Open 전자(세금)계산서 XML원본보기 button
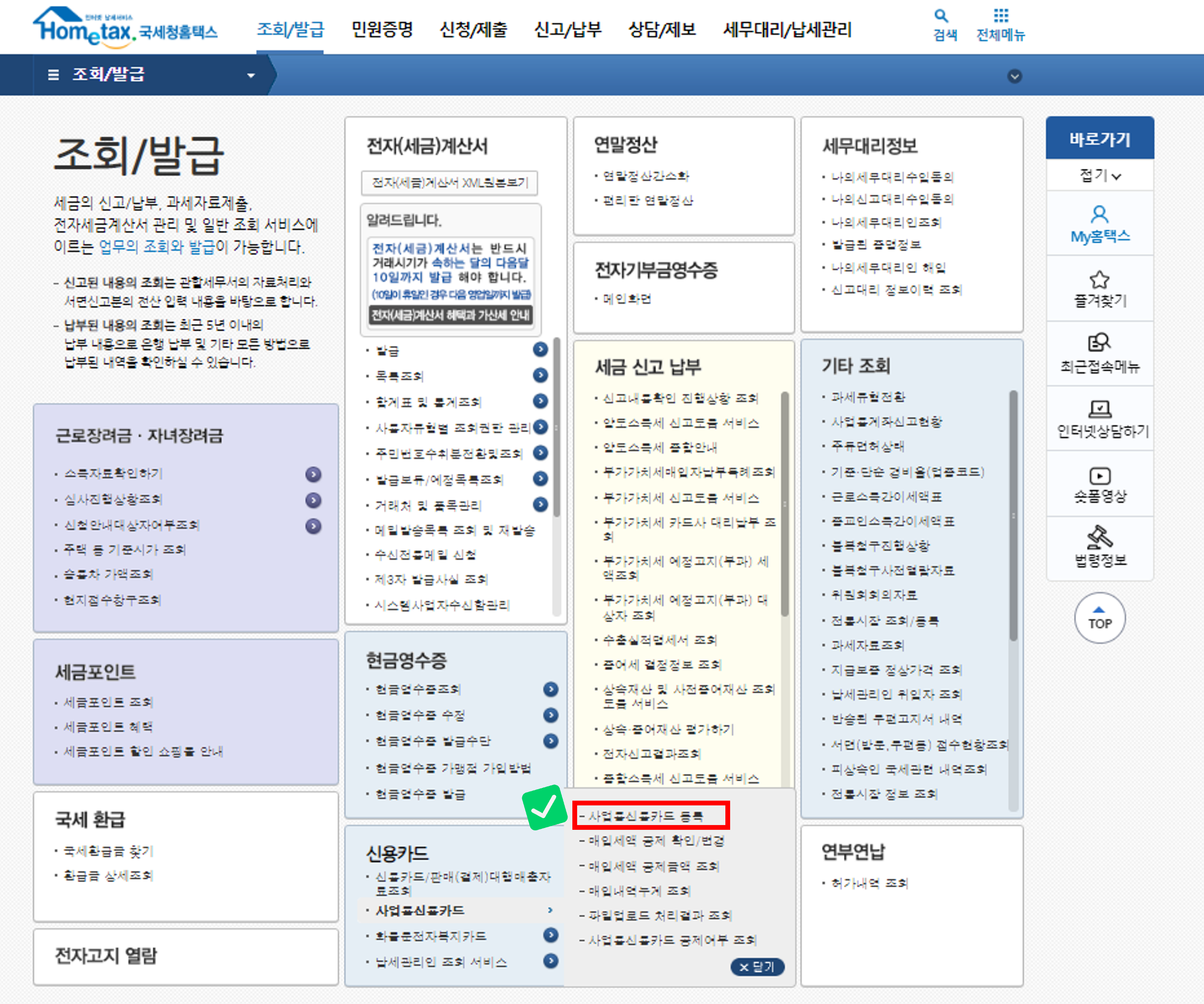This screenshot has width=1204, height=1004. click(449, 183)
